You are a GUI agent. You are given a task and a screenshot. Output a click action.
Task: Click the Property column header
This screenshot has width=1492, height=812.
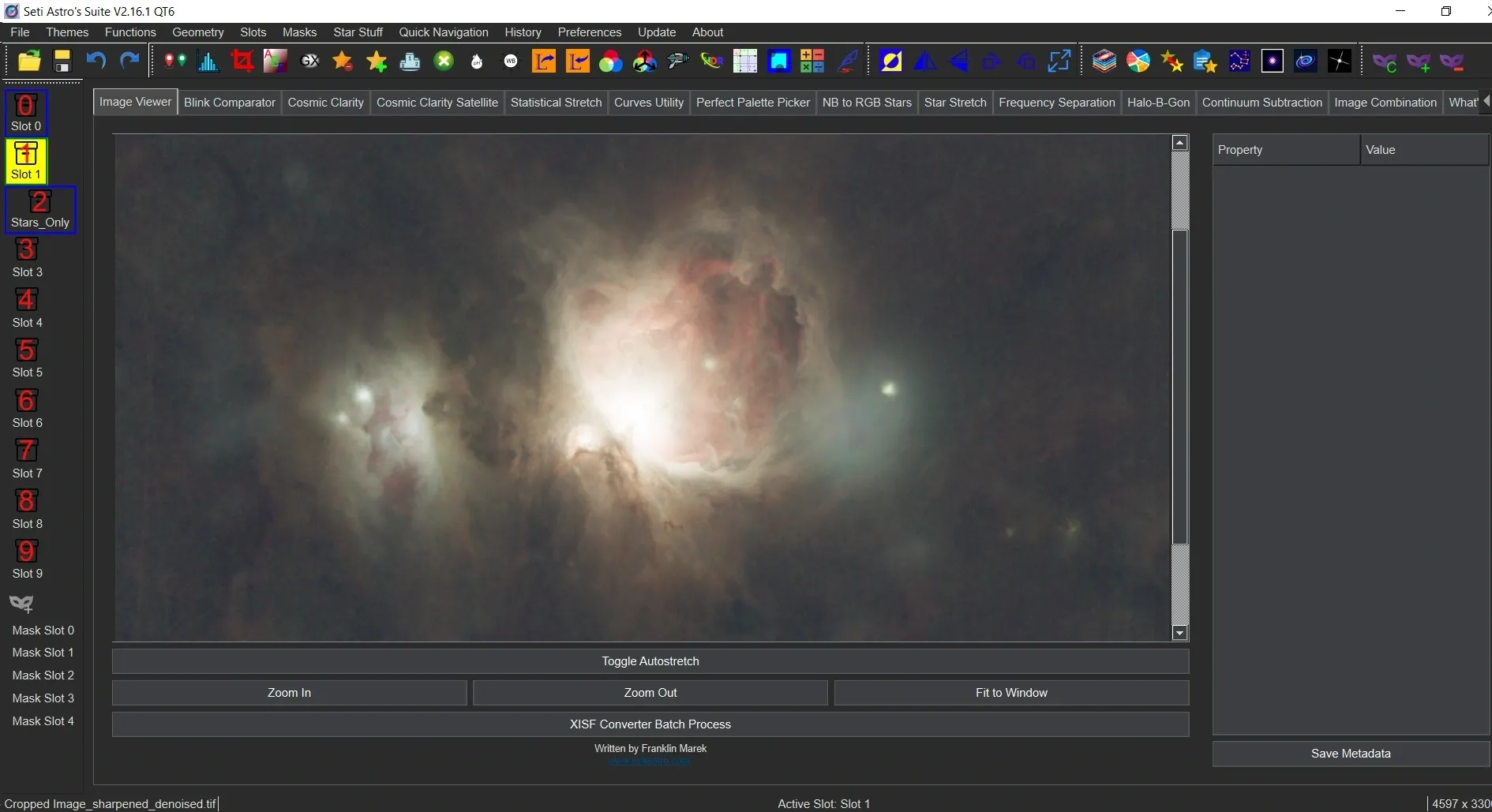(1286, 150)
